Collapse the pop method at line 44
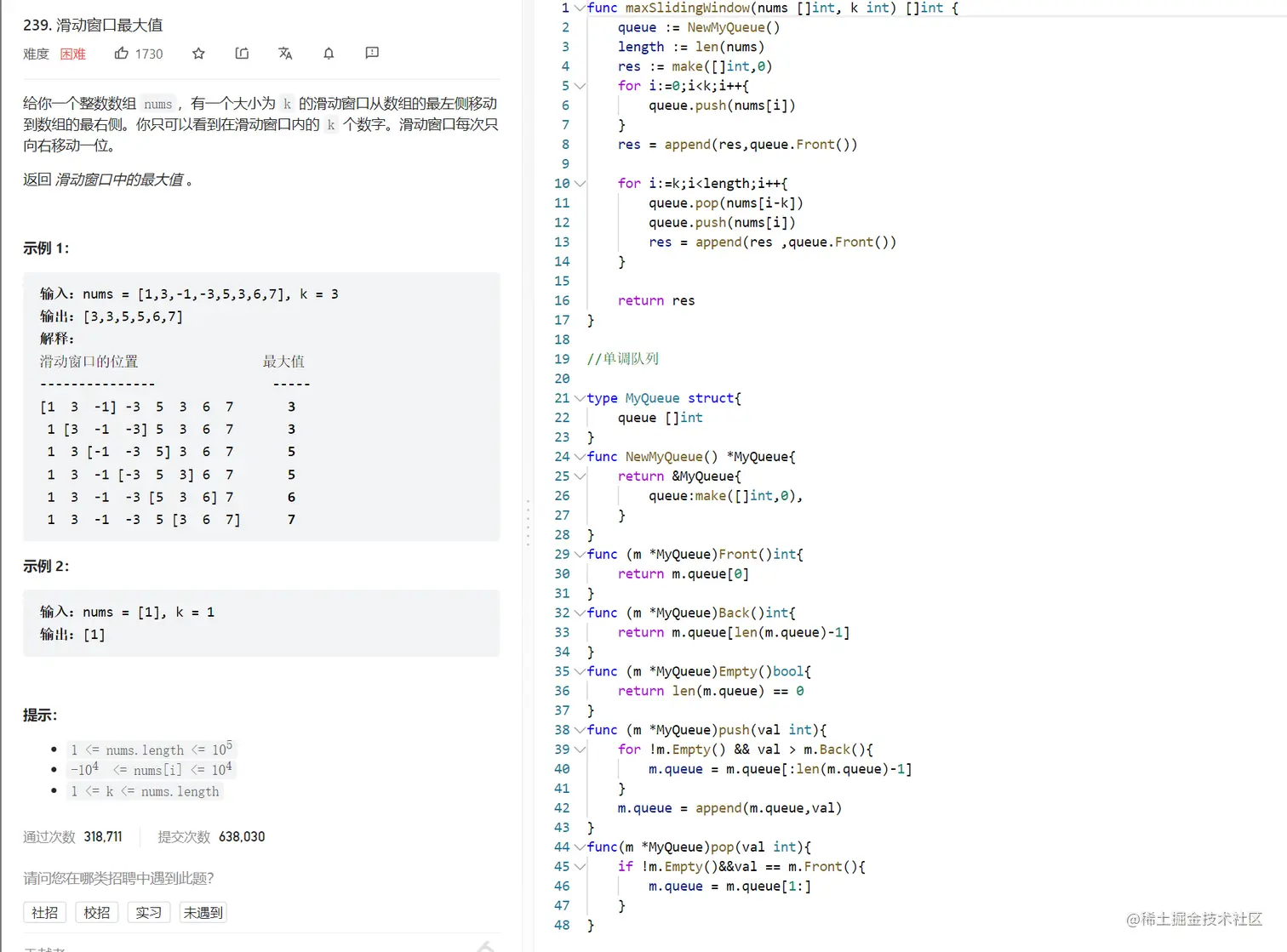This screenshot has height=952, width=1287. pyautogui.click(x=580, y=847)
